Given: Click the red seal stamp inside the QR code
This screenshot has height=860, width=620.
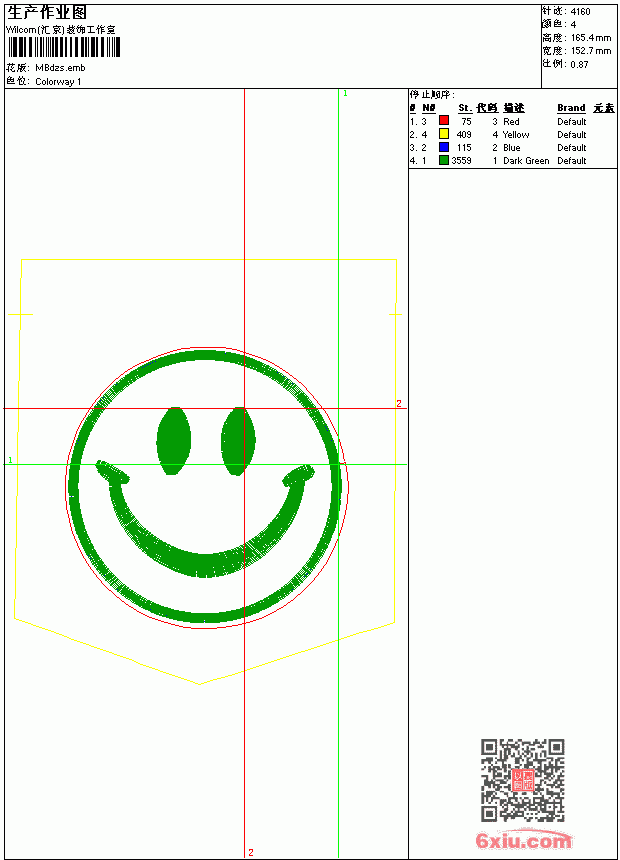Looking at the screenshot, I should tap(523, 780).
